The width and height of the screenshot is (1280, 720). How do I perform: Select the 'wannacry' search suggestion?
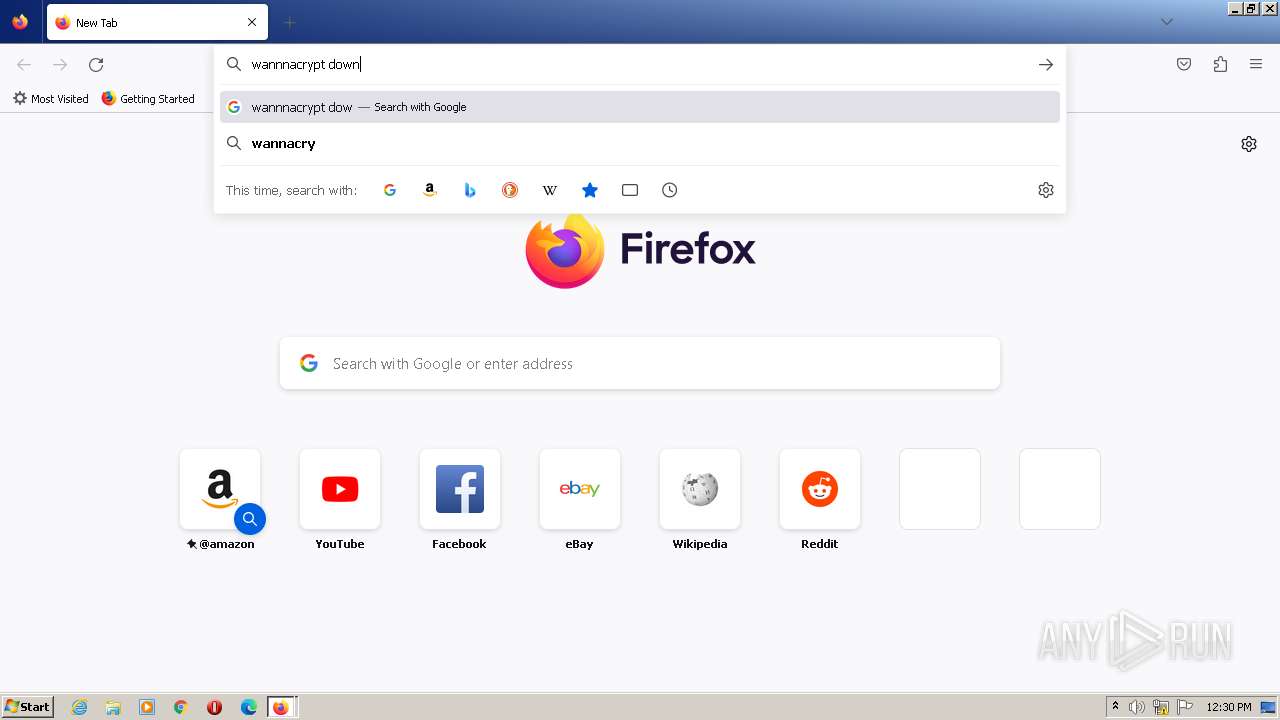640,144
